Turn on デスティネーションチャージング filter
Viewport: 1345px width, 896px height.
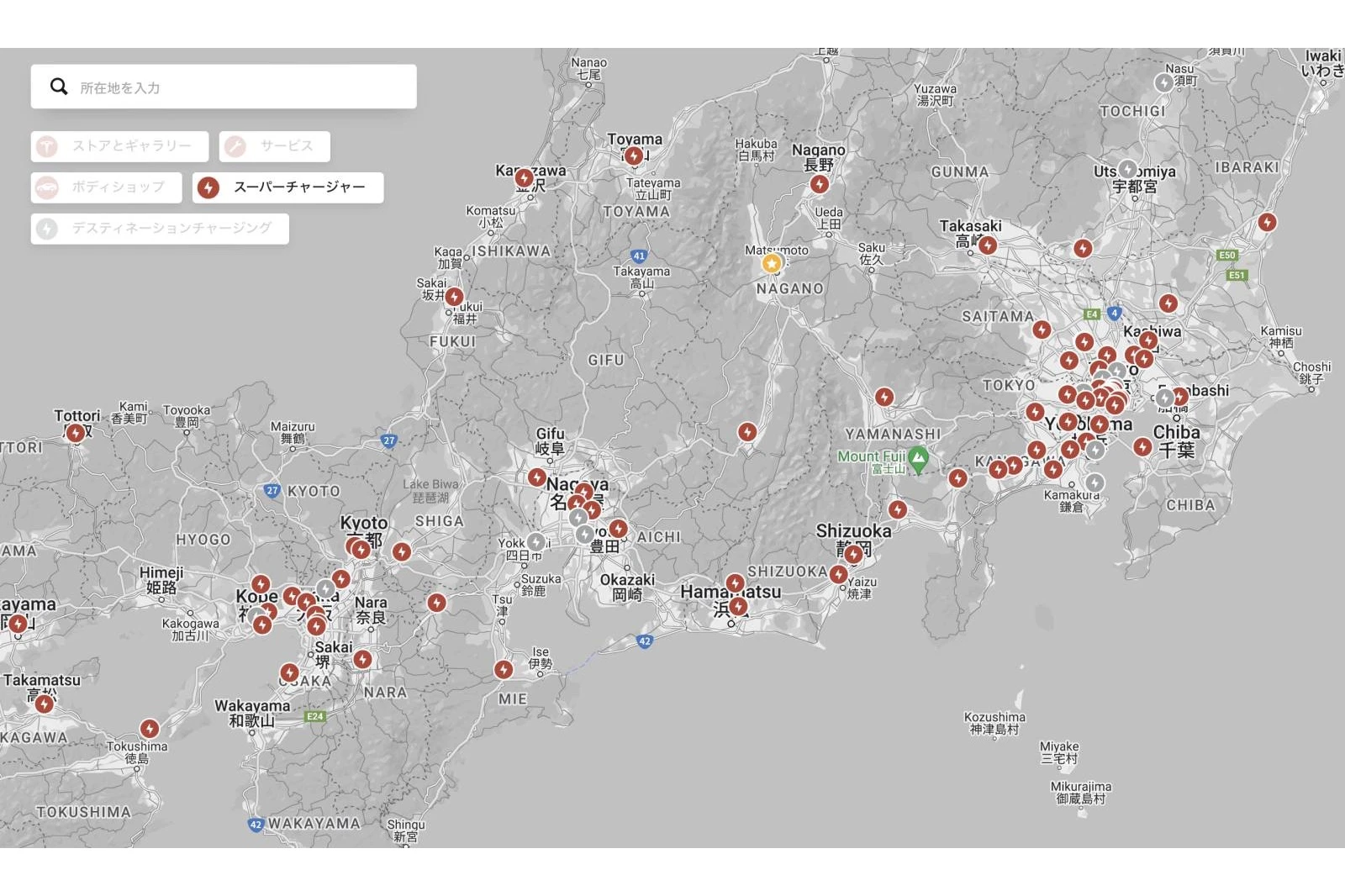click(160, 229)
